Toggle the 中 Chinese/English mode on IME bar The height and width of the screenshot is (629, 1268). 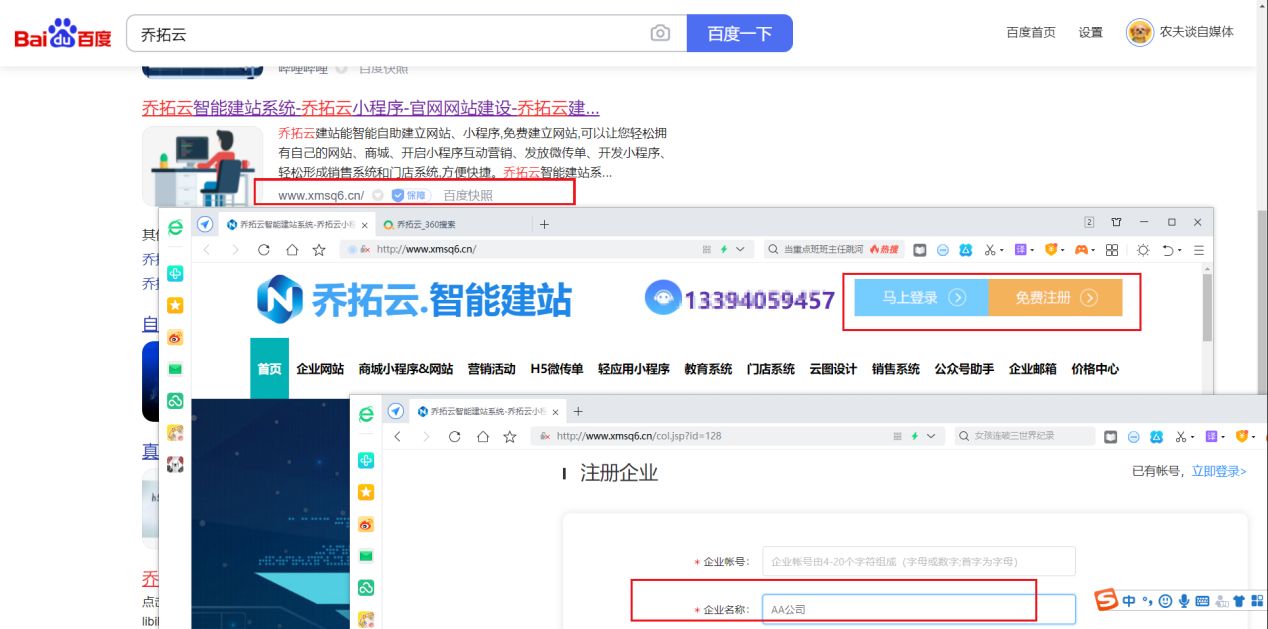pos(1129,601)
